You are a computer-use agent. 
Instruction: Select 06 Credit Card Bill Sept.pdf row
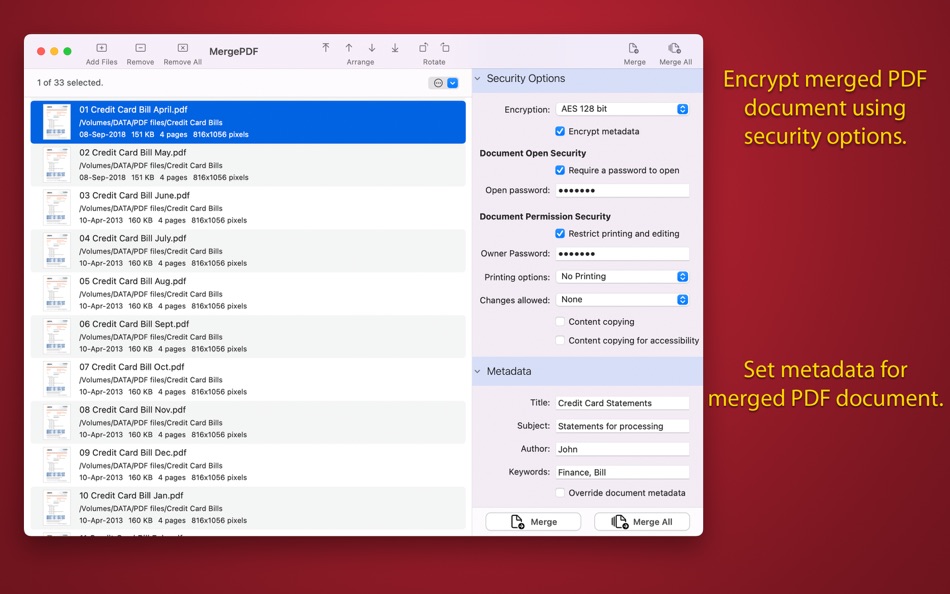pos(248,336)
